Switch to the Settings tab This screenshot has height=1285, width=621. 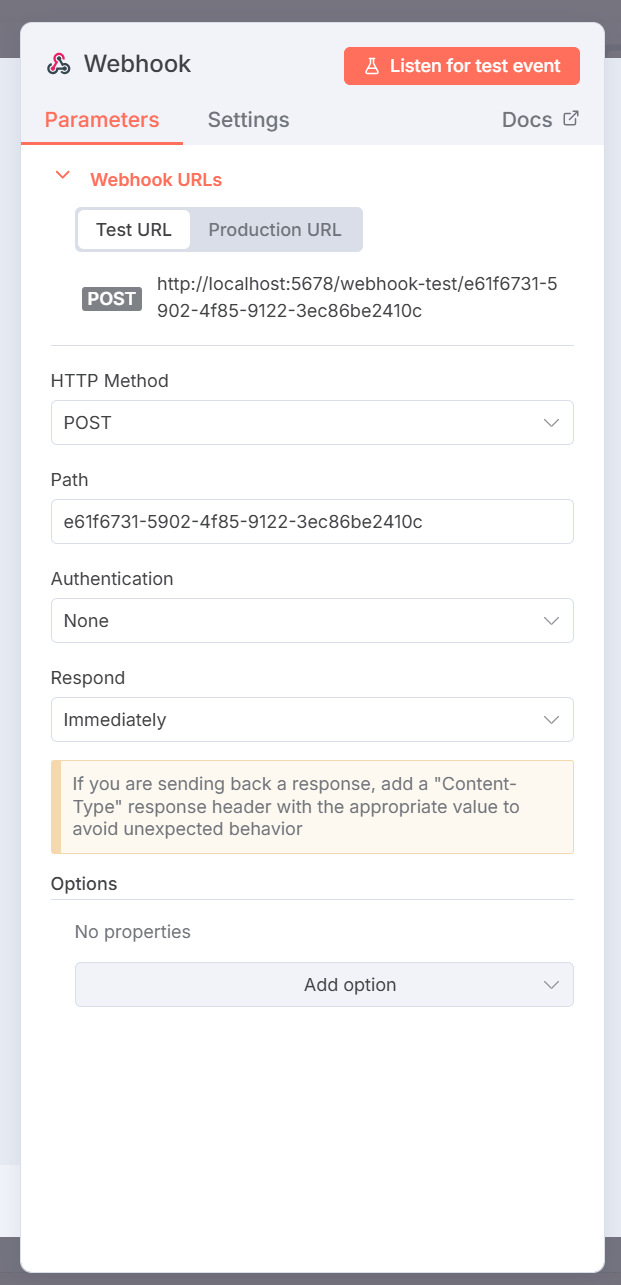pyautogui.click(x=248, y=120)
